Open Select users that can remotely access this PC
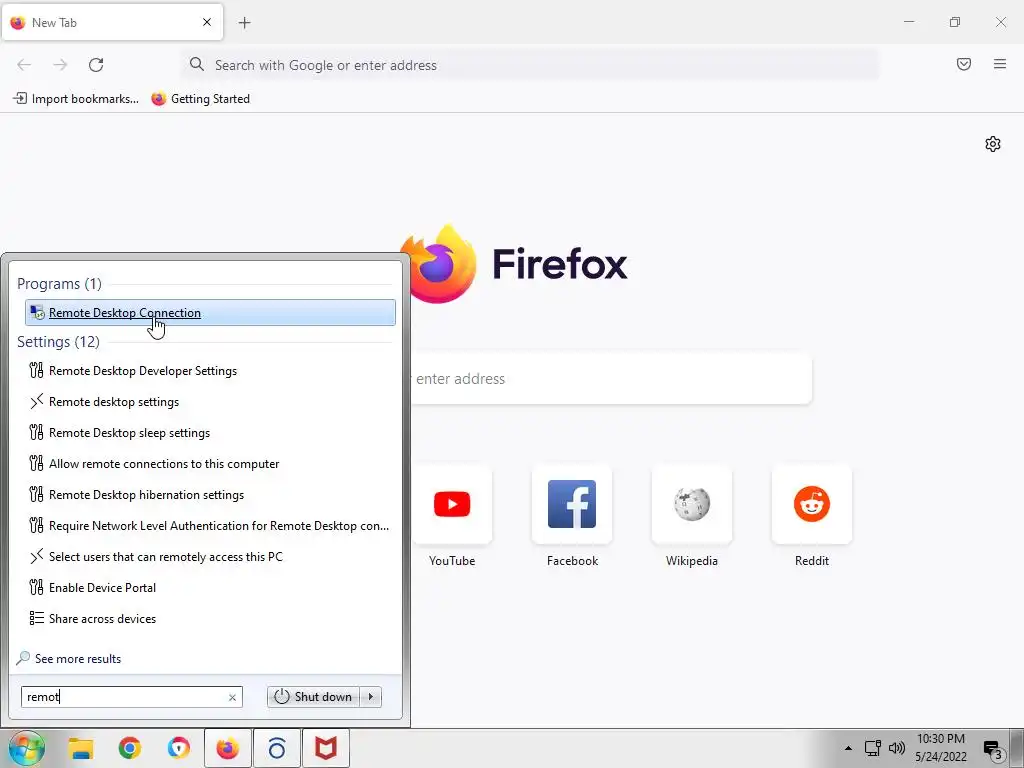 [x=155, y=557]
